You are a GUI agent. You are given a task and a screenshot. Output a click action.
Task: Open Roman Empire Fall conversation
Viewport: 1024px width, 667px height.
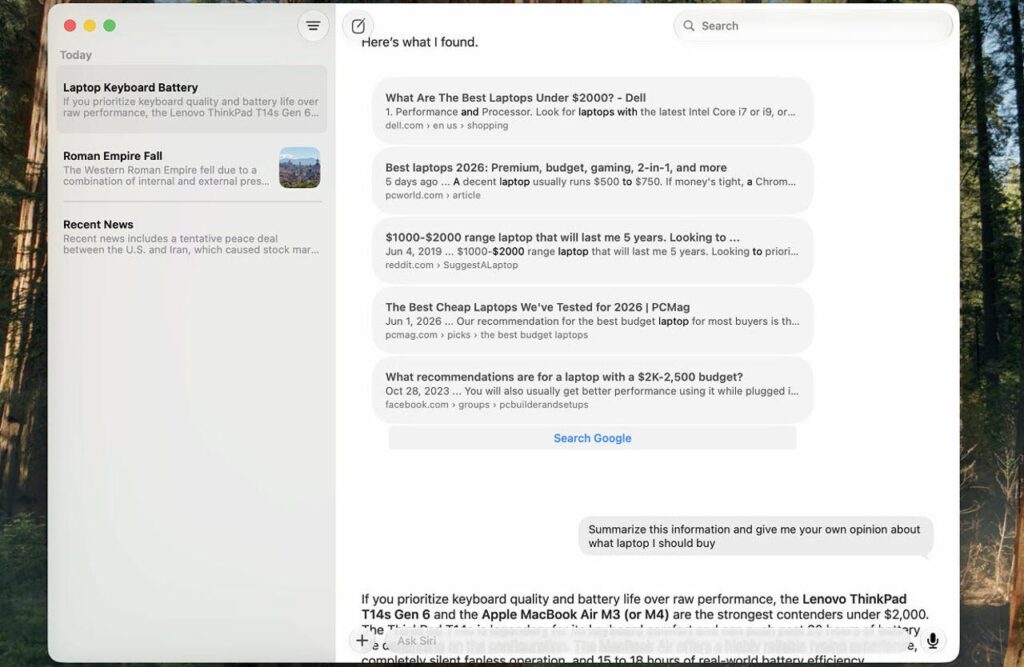point(191,168)
